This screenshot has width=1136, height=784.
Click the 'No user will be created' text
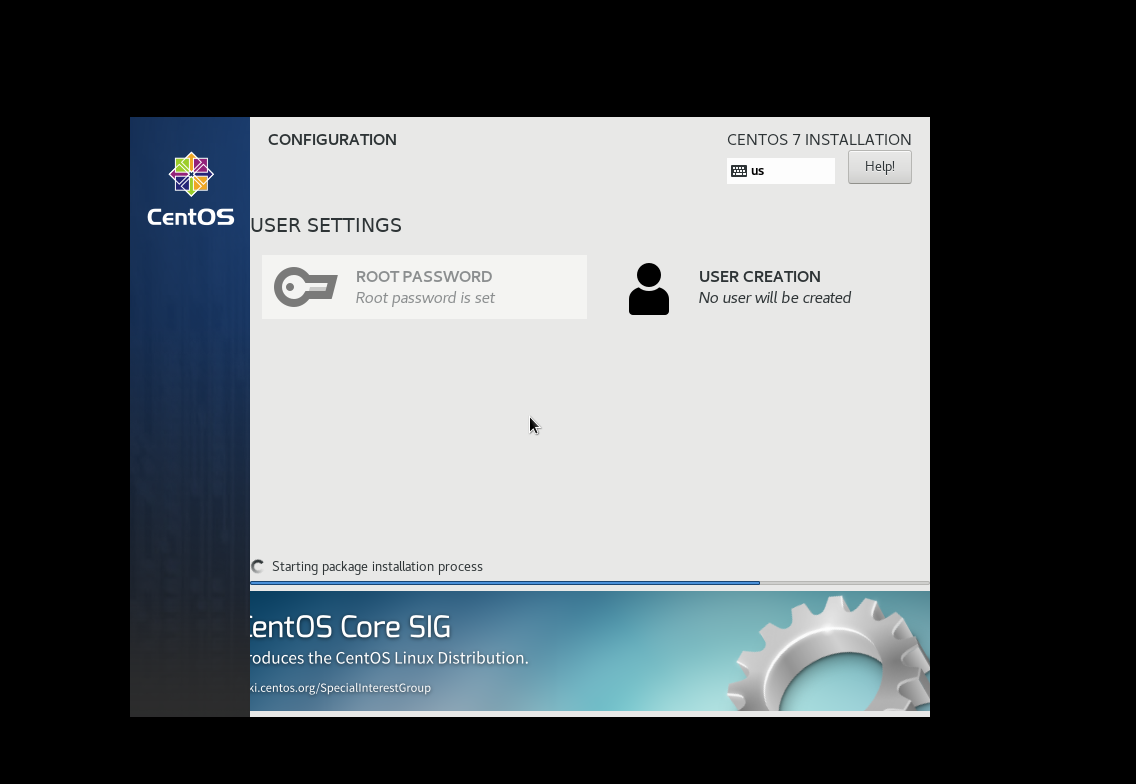click(x=774, y=298)
